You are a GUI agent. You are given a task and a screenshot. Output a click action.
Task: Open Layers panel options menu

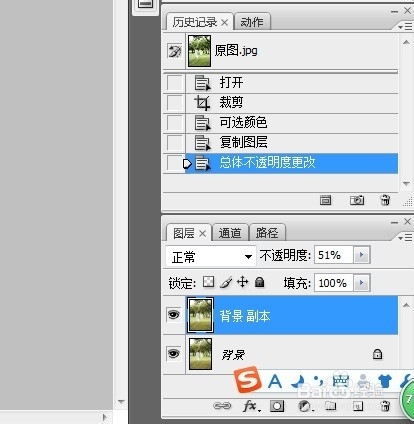[405, 237]
